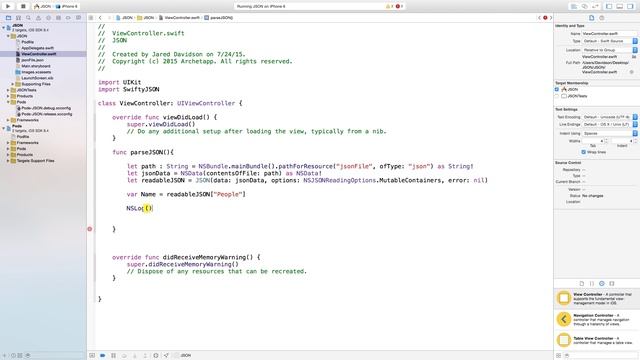
Task: Show the media library tab
Action: click(612, 284)
